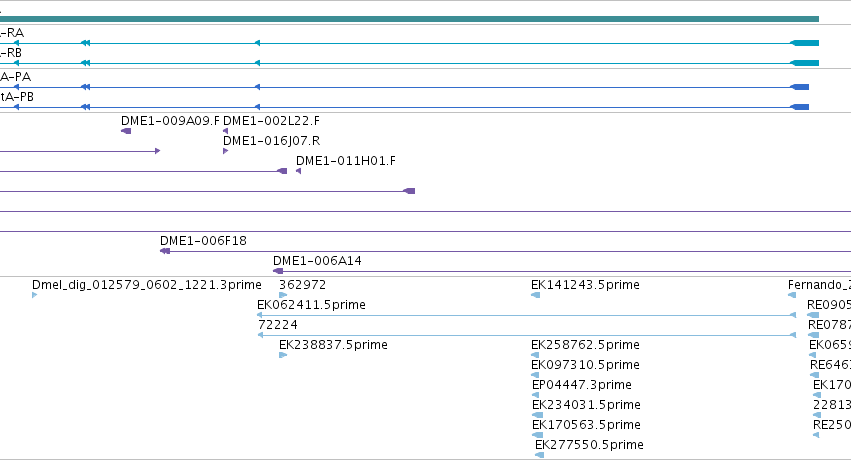
Task: Select the EK170563.5prime feature label
Action: 586,425
